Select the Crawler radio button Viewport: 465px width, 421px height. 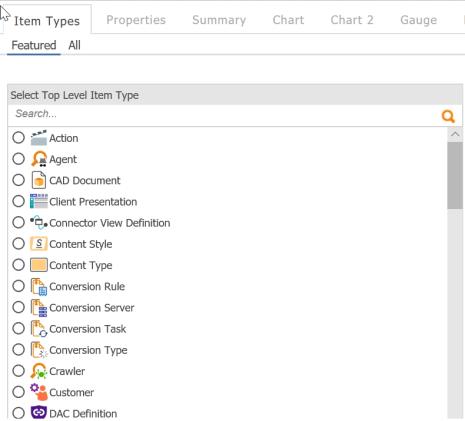19,371
